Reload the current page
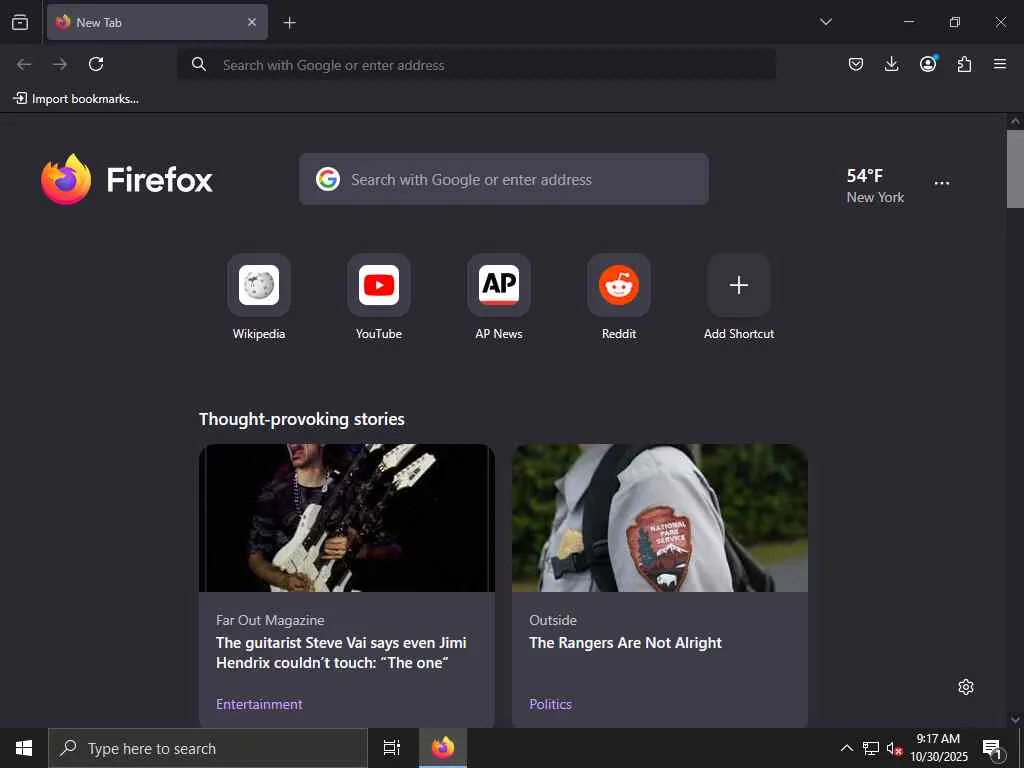Screen dimensions: 1024x768 pos(96,64)
